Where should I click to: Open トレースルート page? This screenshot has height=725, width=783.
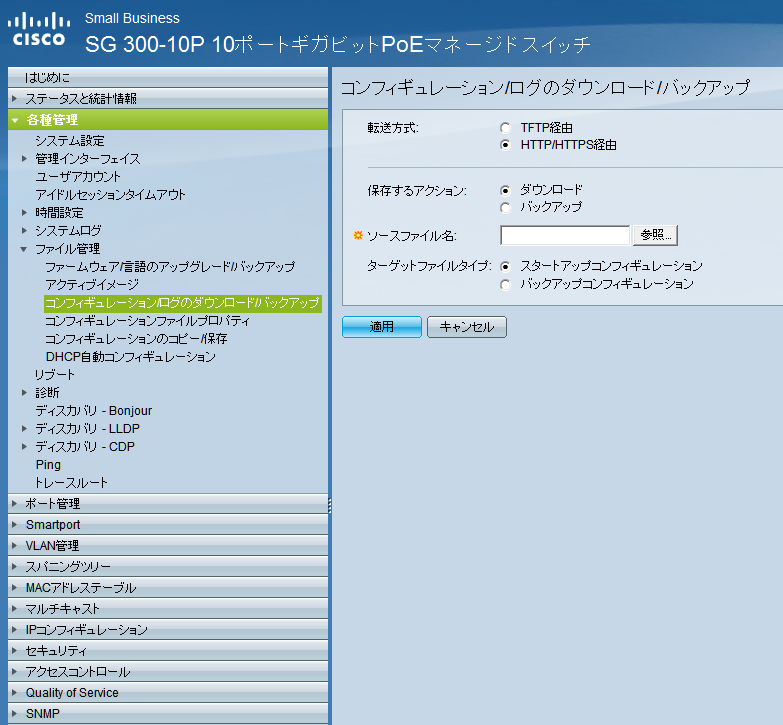click(x=71, y=483)
